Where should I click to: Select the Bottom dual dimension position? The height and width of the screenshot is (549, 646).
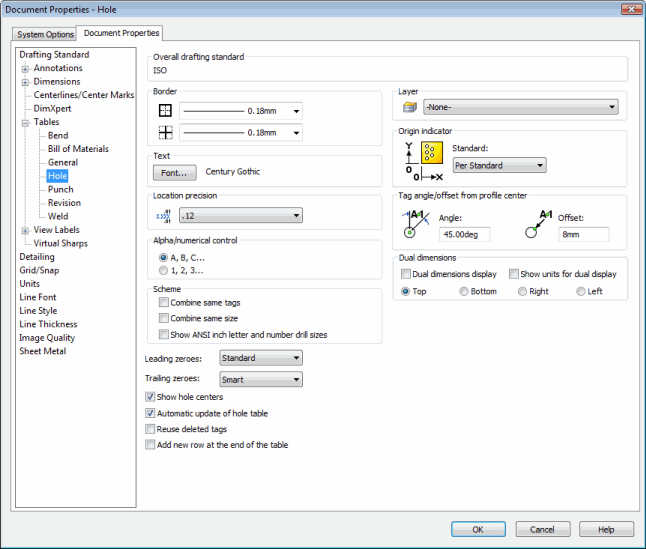(x=464, y=291)
